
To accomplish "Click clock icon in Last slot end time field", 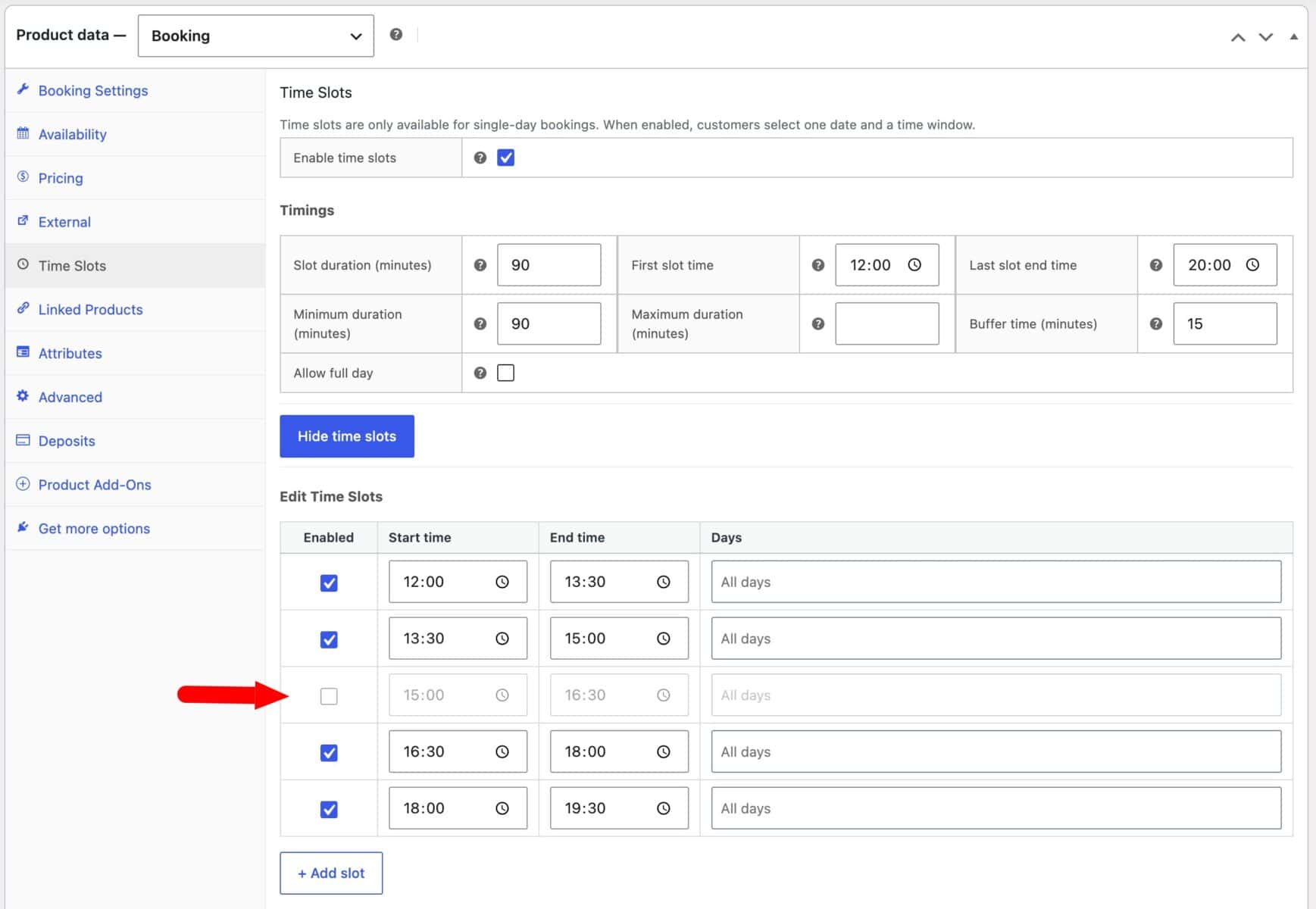I will [x=1252, y=265].
